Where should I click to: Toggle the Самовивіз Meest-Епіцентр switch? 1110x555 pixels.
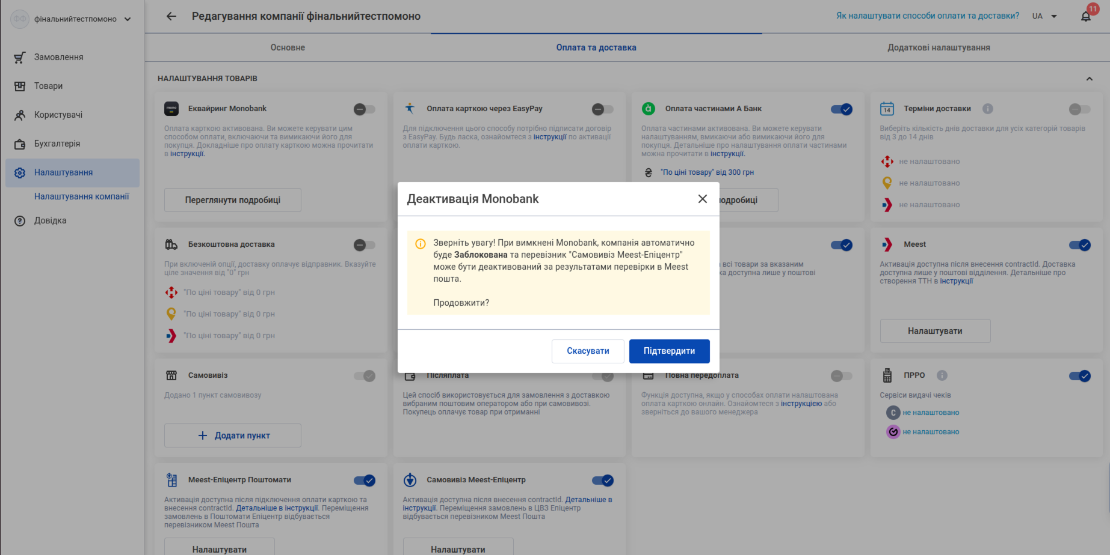[602, 481]
